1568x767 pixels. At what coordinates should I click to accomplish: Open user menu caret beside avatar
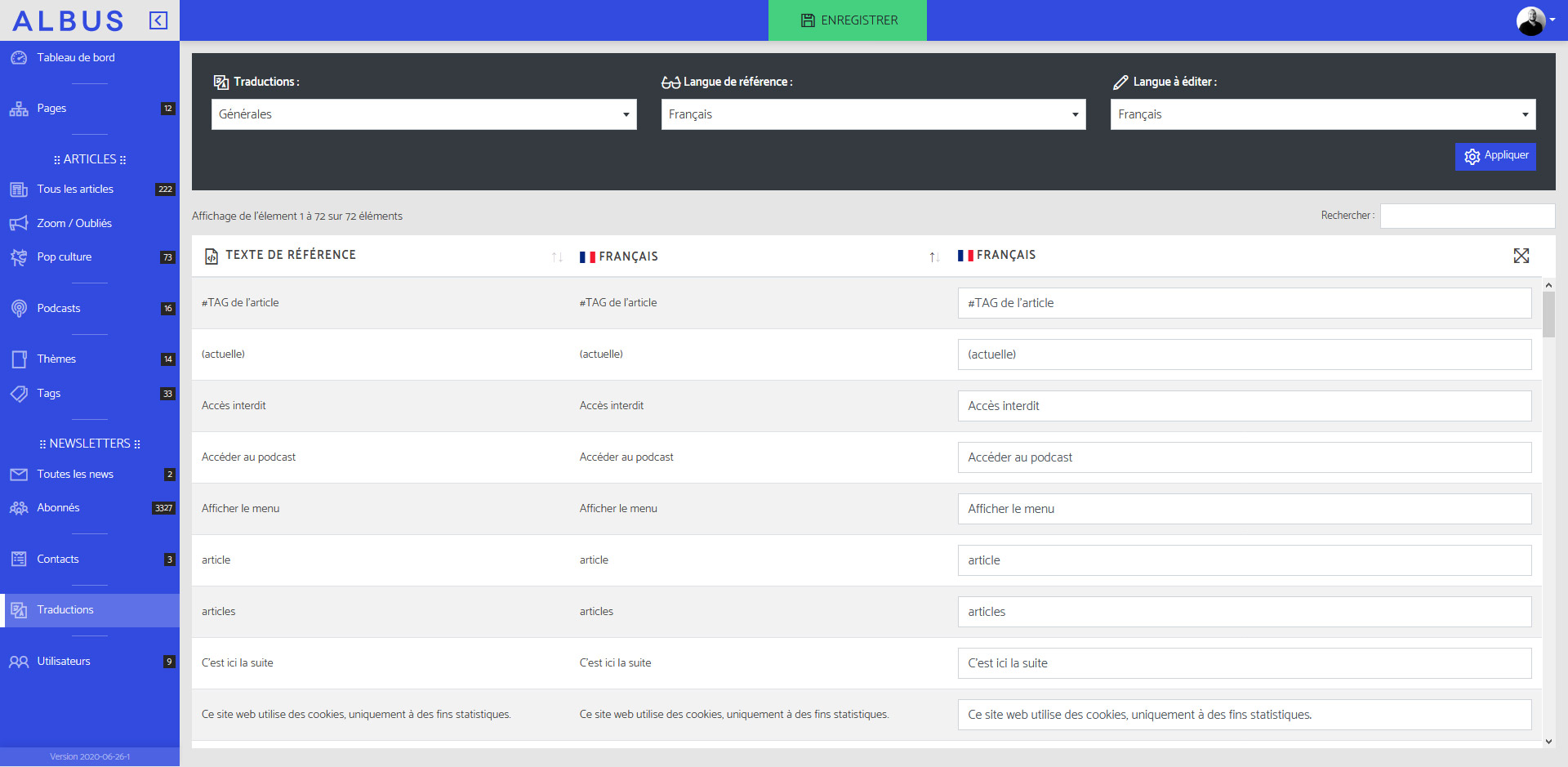[1552, 20]
